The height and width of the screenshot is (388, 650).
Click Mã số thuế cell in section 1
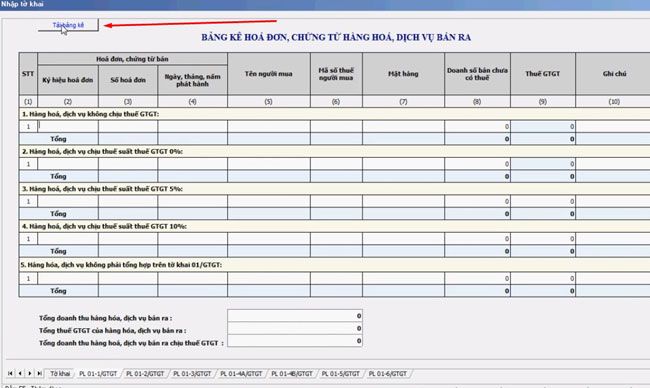tap(336, 126)
